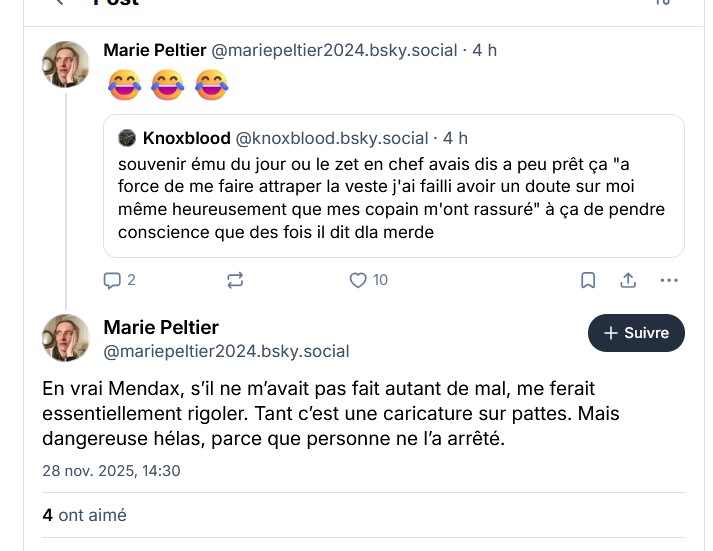The height and width of the screenshot is (551, 713).
Task: Click Marie Peltier's avatar beside the Suivre row
Action: tap(66, 338)
